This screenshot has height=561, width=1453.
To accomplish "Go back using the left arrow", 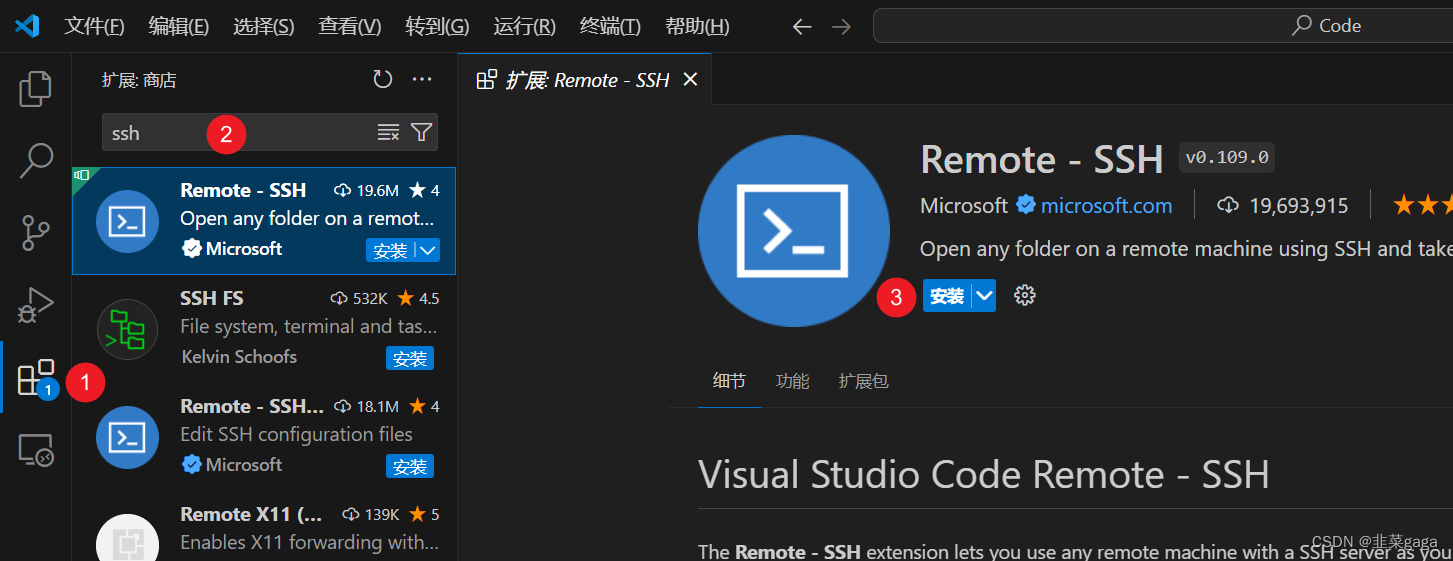I will (802, 27).
